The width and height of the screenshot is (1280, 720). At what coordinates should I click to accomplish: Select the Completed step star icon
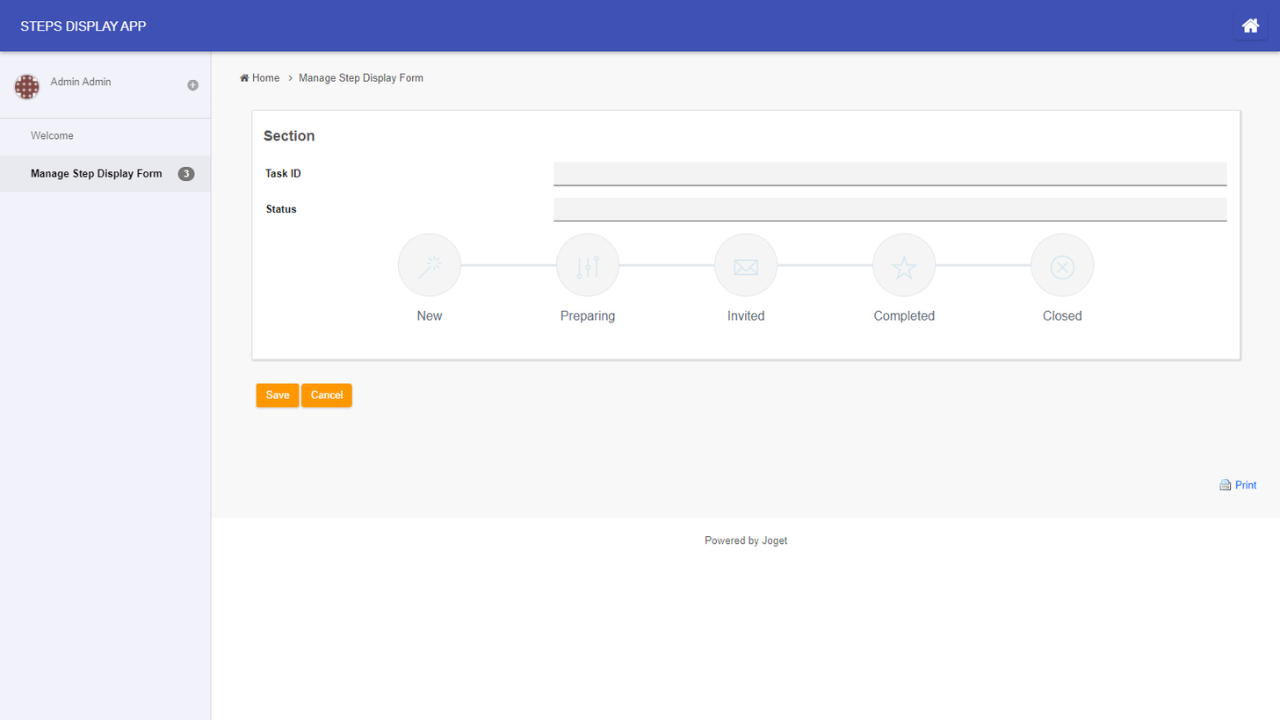click(903, 266)
